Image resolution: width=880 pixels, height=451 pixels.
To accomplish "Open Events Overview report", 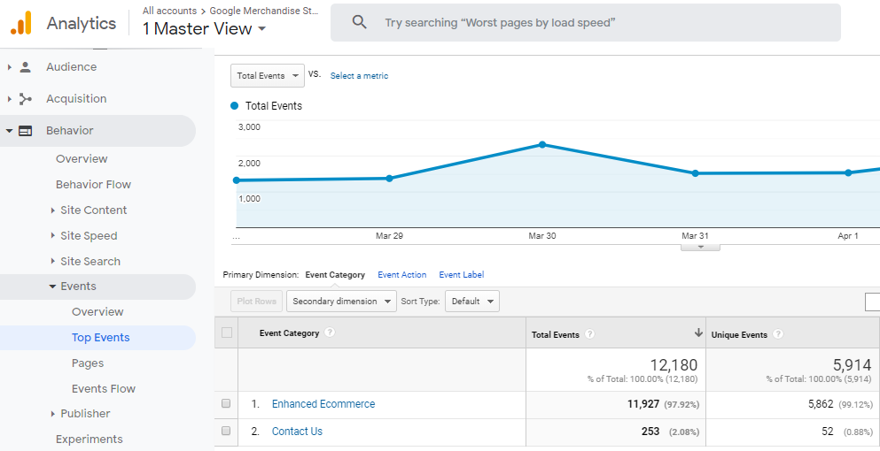I will pyautogui.click(x=98, y=312).
